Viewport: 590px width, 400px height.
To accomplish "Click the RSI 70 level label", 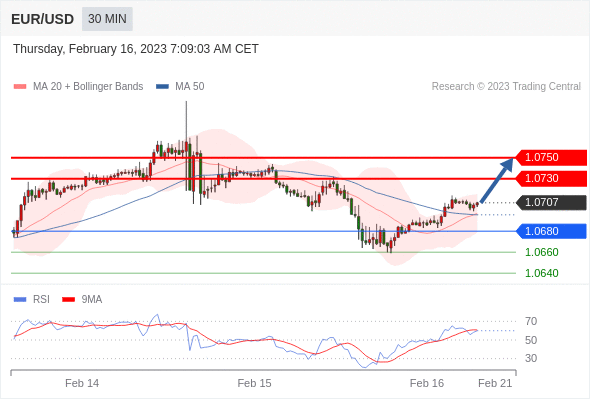I will 531,321.
